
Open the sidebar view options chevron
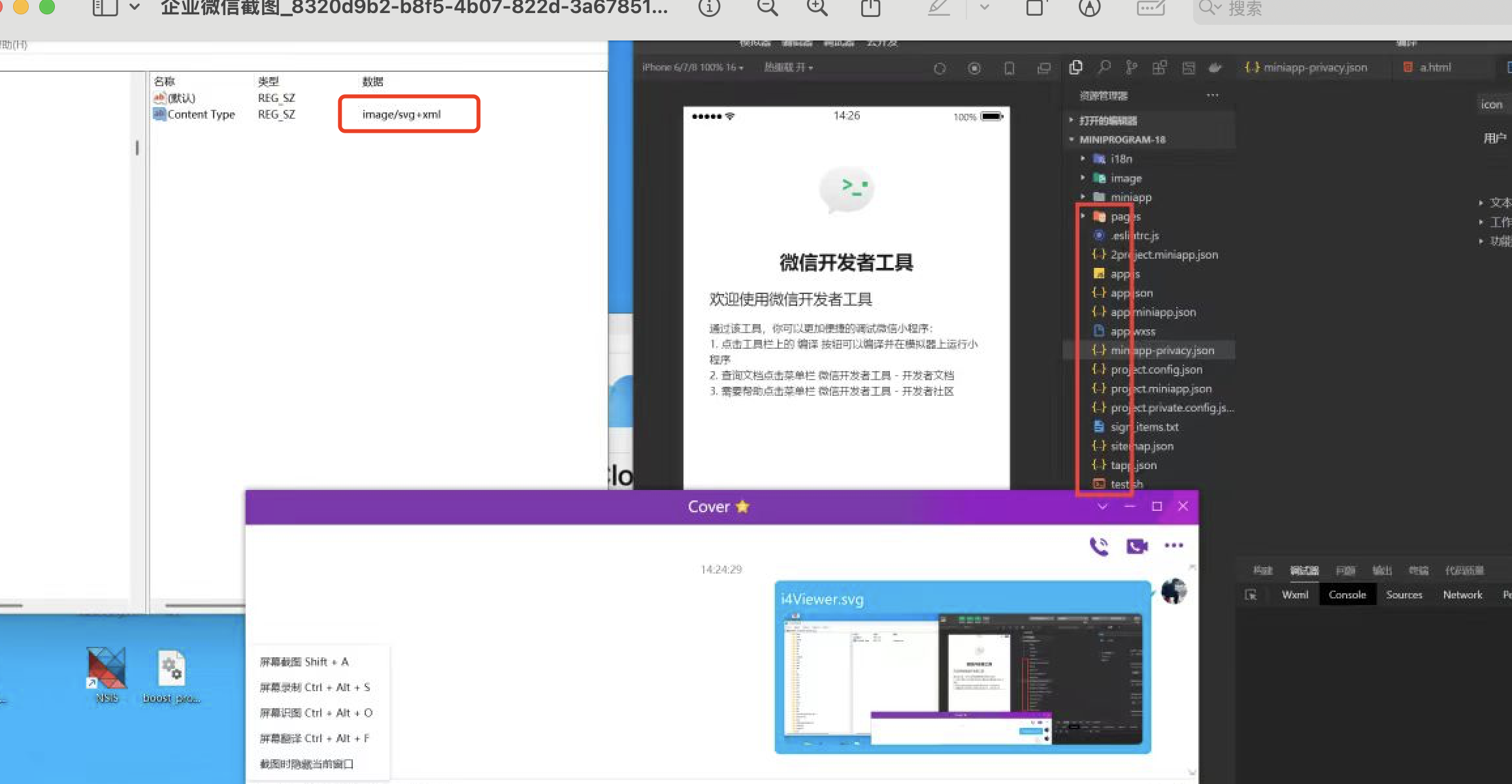[135, 7]
